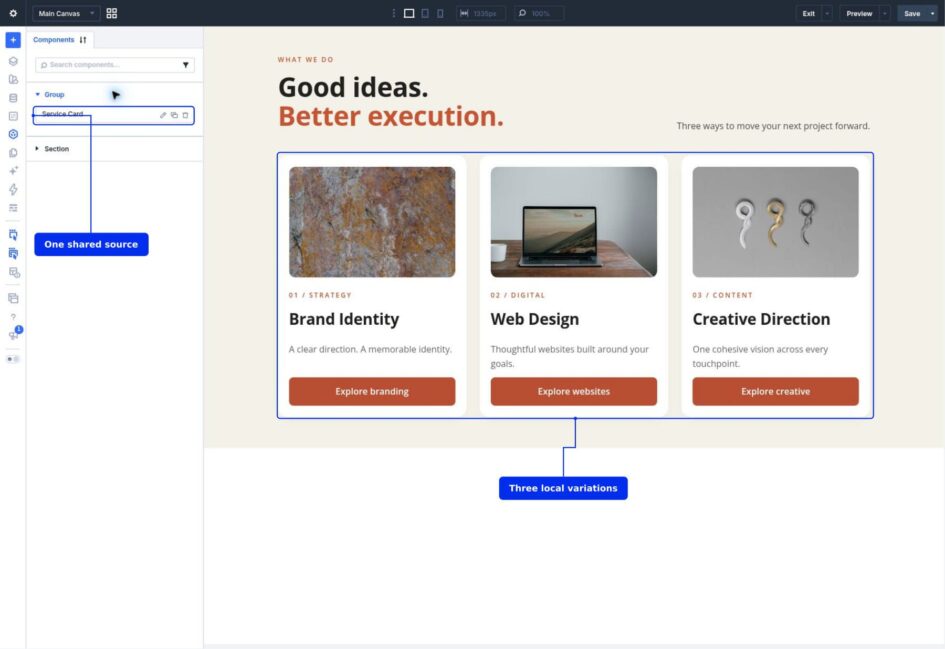The image size is (945, 649).
Task: Select the Creative Direction heading
Action: [x=761, y=319]
